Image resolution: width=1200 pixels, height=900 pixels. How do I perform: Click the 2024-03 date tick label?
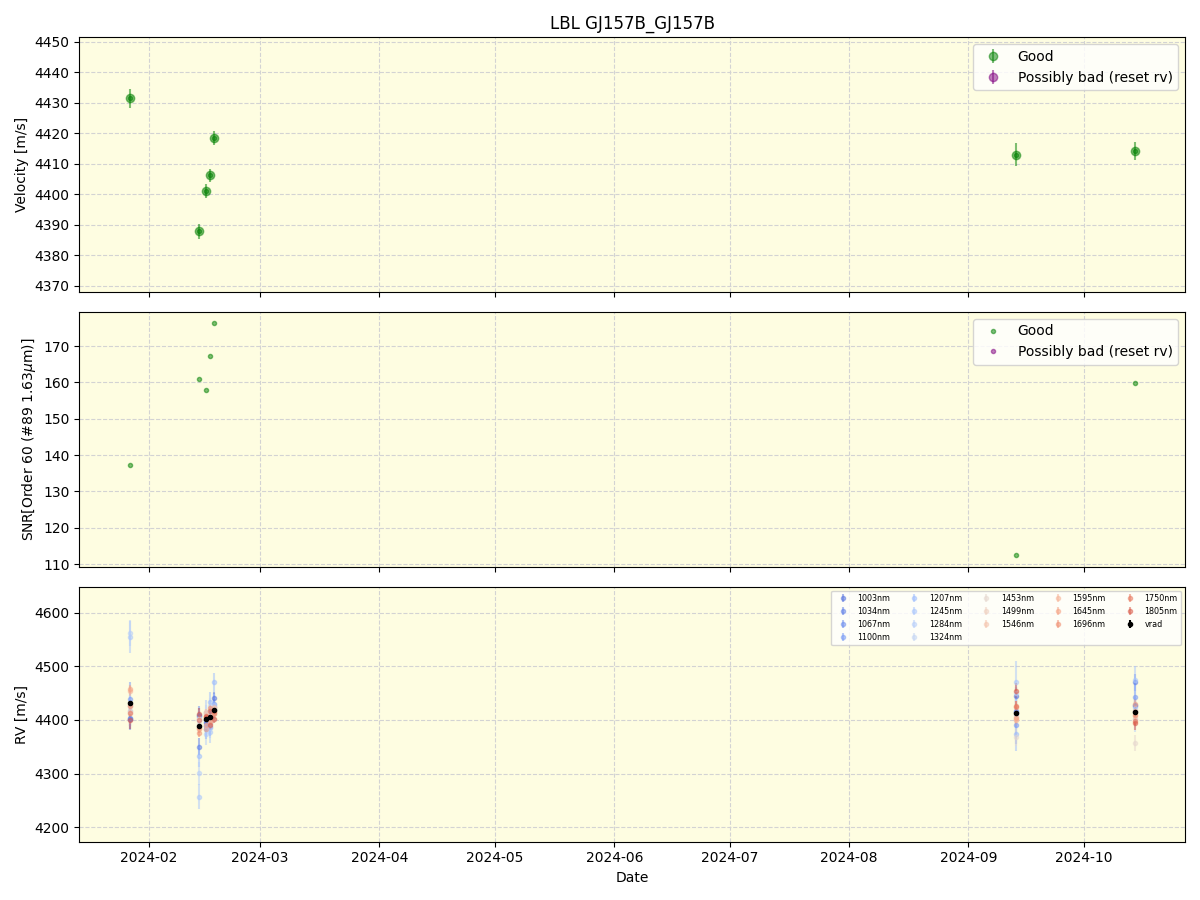pos(260,857)
